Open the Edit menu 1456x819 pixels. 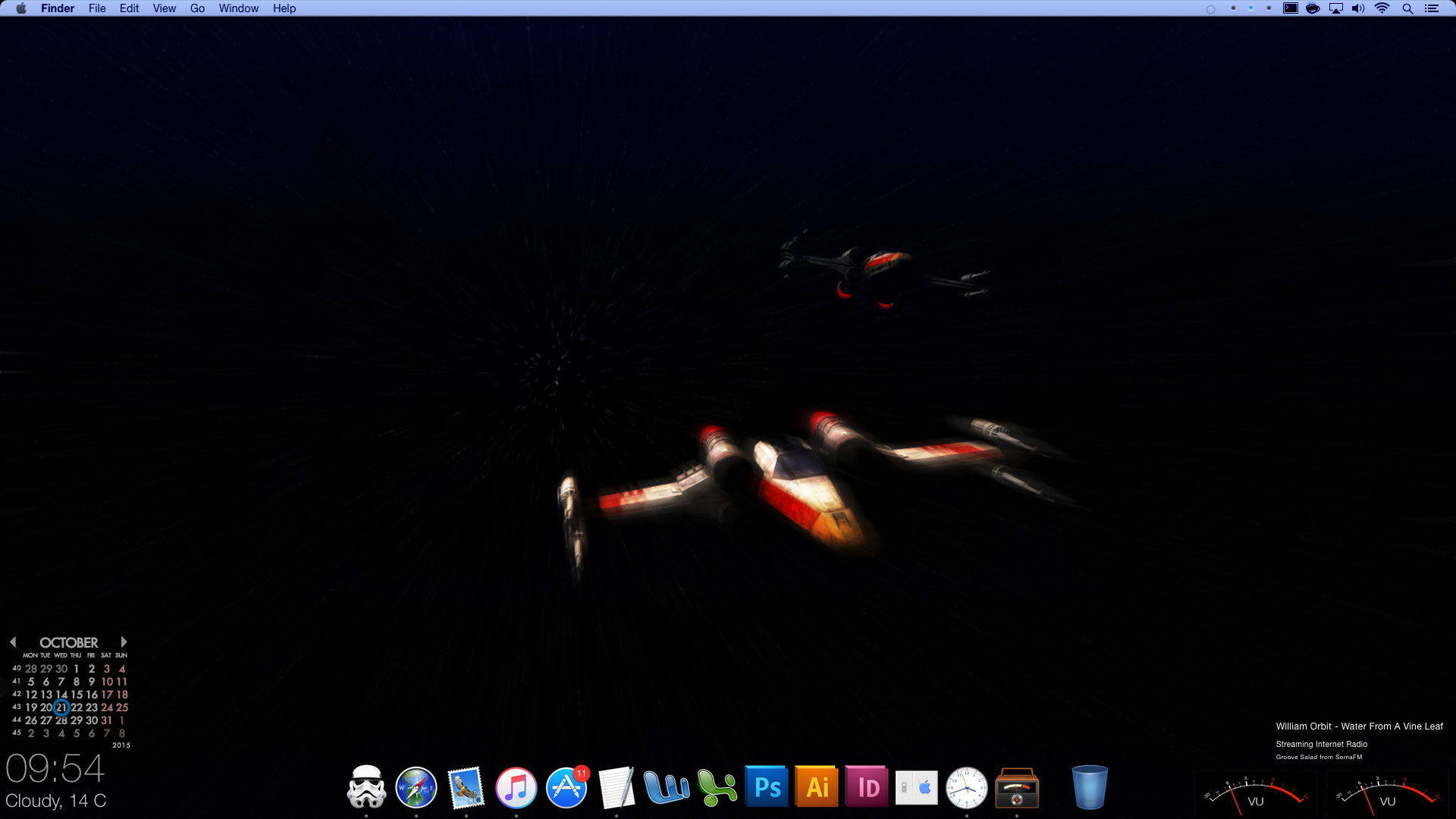130,8
